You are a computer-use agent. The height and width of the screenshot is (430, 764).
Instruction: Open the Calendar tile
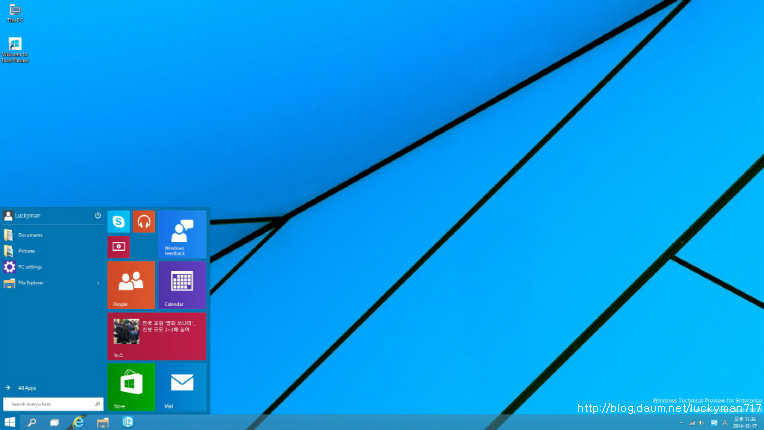[182, 285]
